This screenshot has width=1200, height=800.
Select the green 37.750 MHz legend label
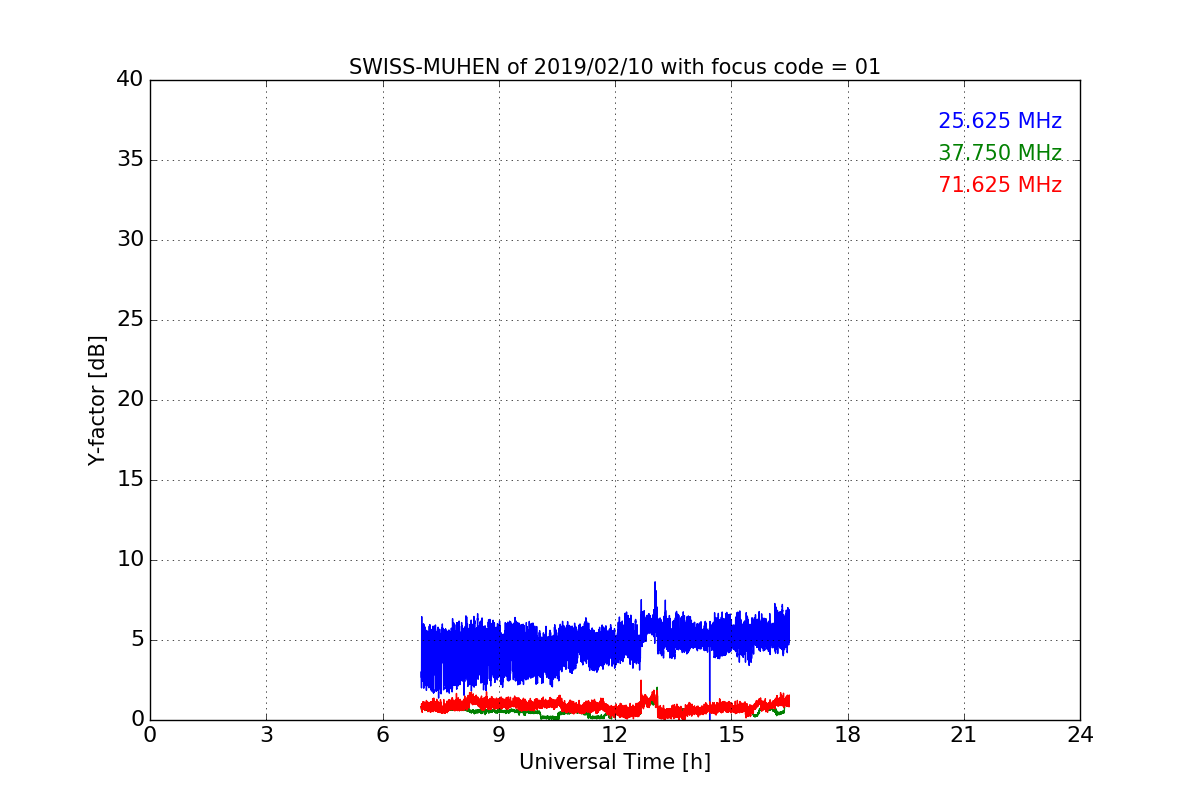pyautogui.click(x=1000, y=153)
